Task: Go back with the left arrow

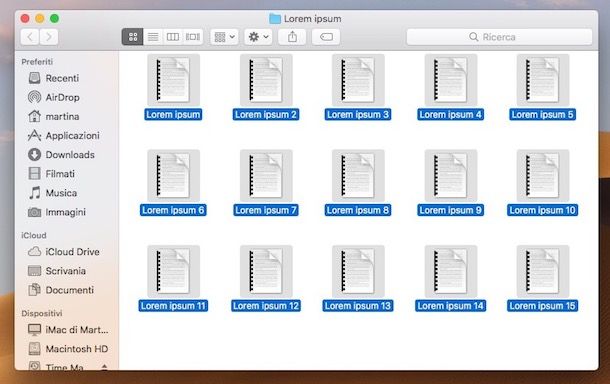Action: (x=30, y=37)
